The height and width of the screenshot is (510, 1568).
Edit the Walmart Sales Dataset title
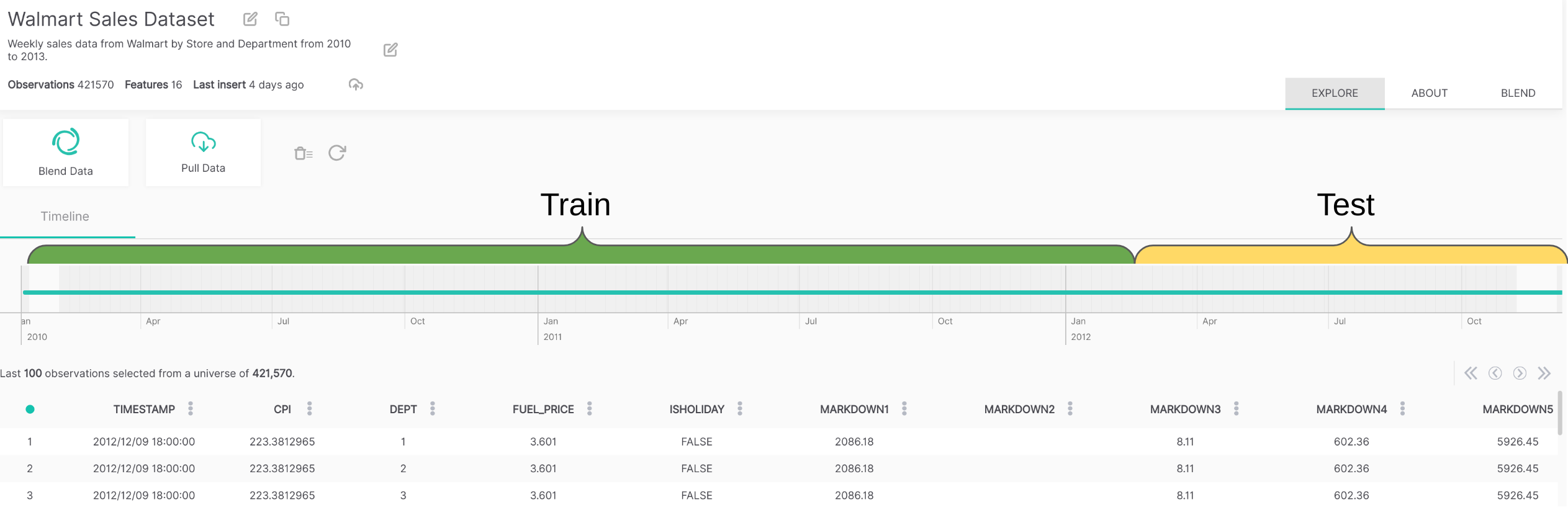pos(250,19)
